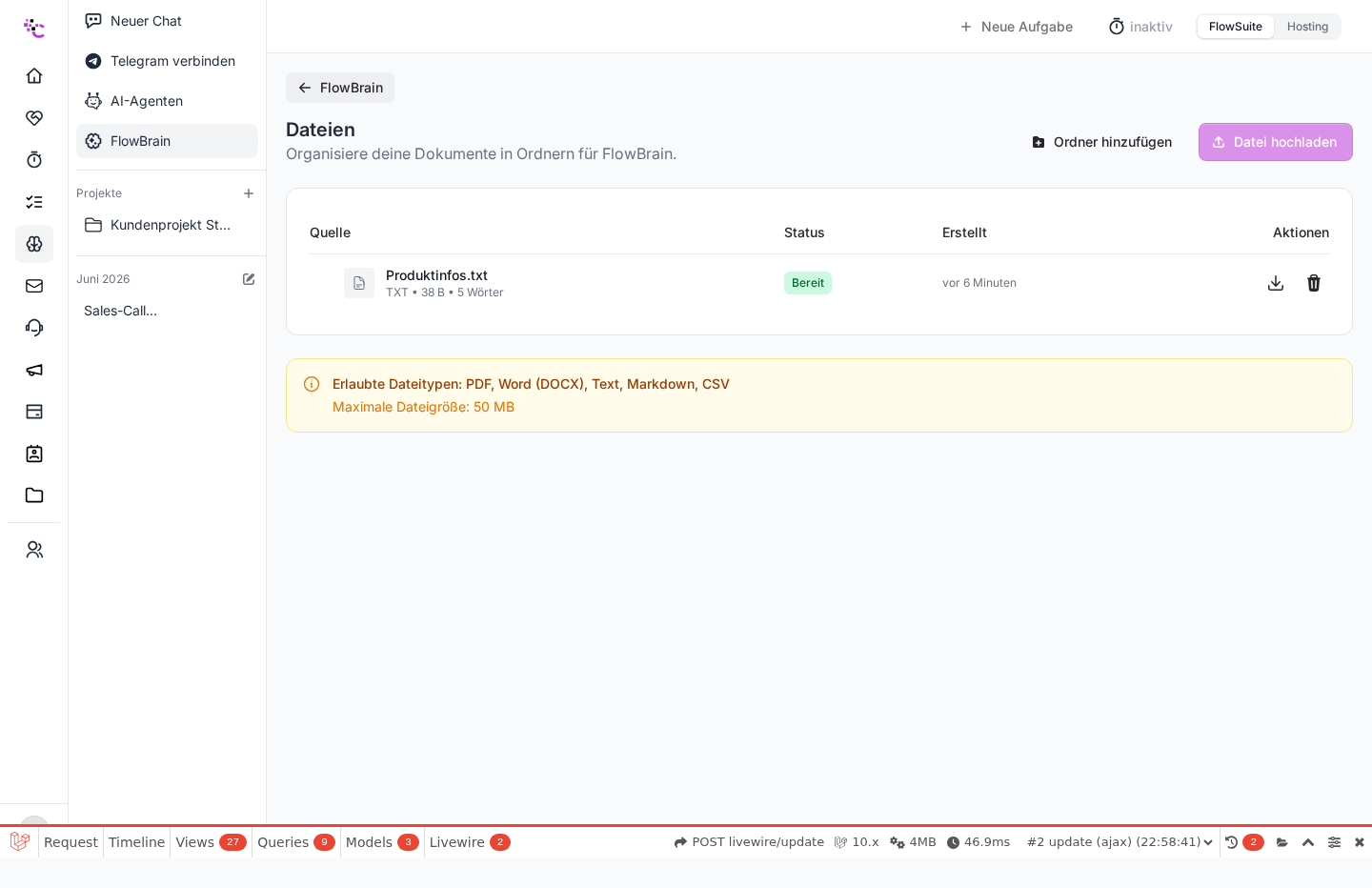
Task: Open the home icon in left rail
Action: (x=34, y=76)
